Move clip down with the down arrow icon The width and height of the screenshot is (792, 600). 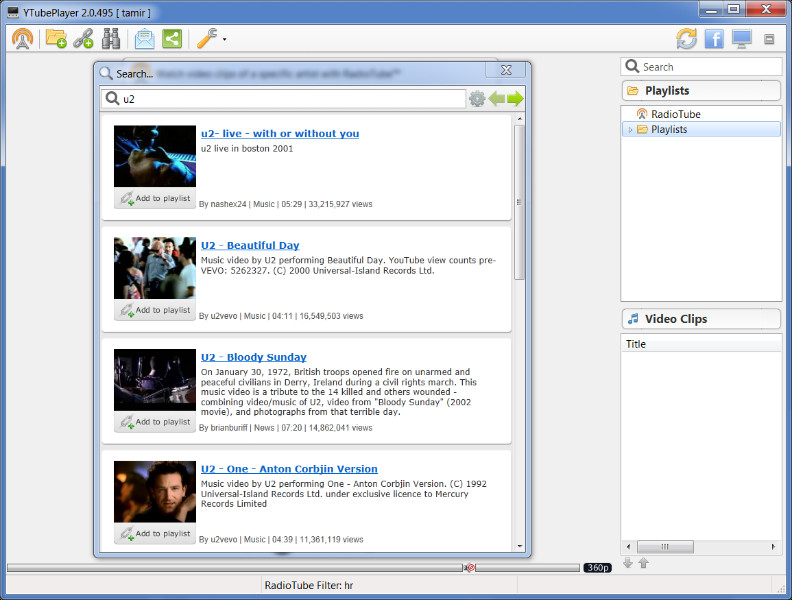click(628, 563)
